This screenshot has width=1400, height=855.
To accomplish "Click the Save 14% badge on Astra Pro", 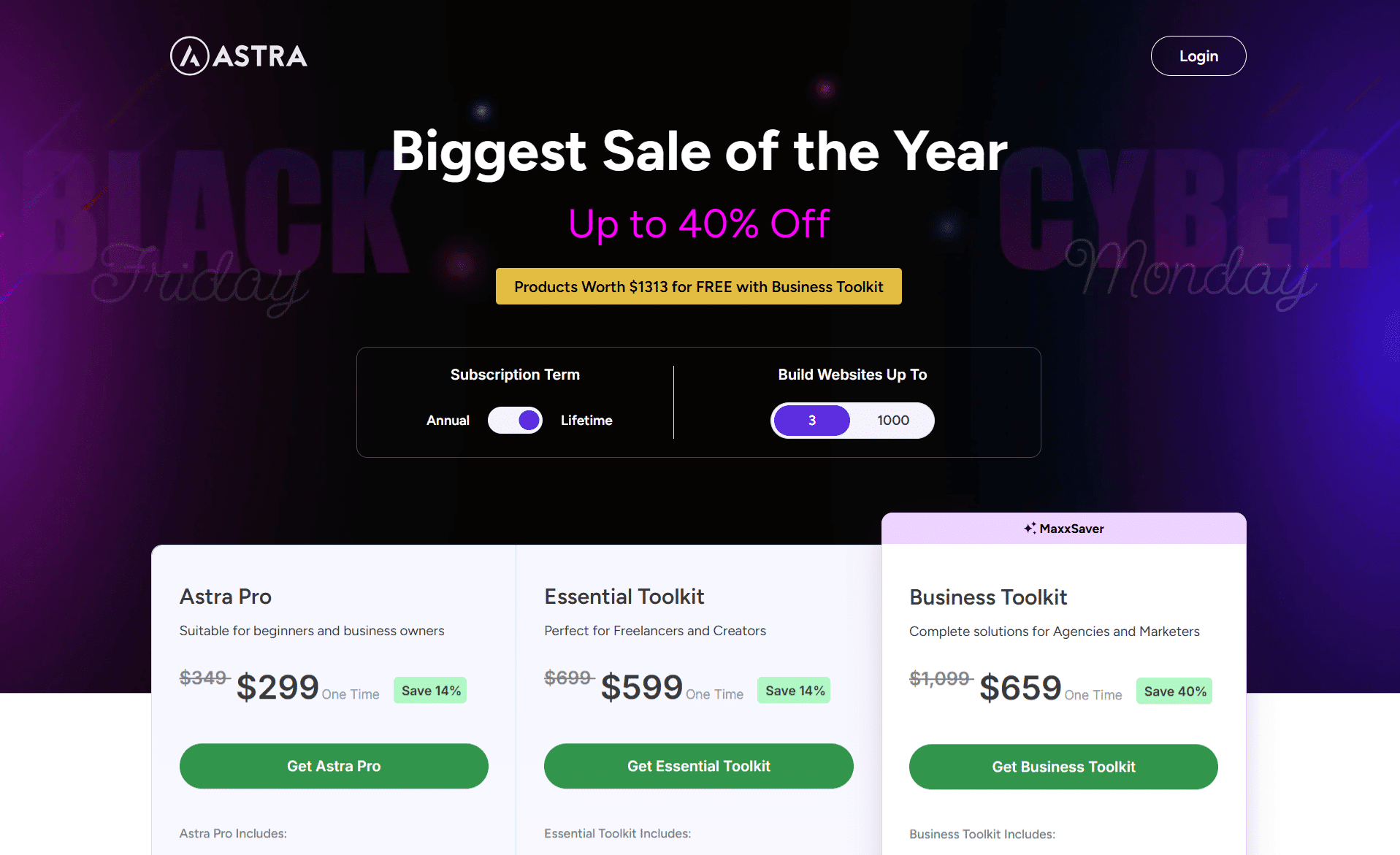I will pyautogui.click(x=429, y=689).
